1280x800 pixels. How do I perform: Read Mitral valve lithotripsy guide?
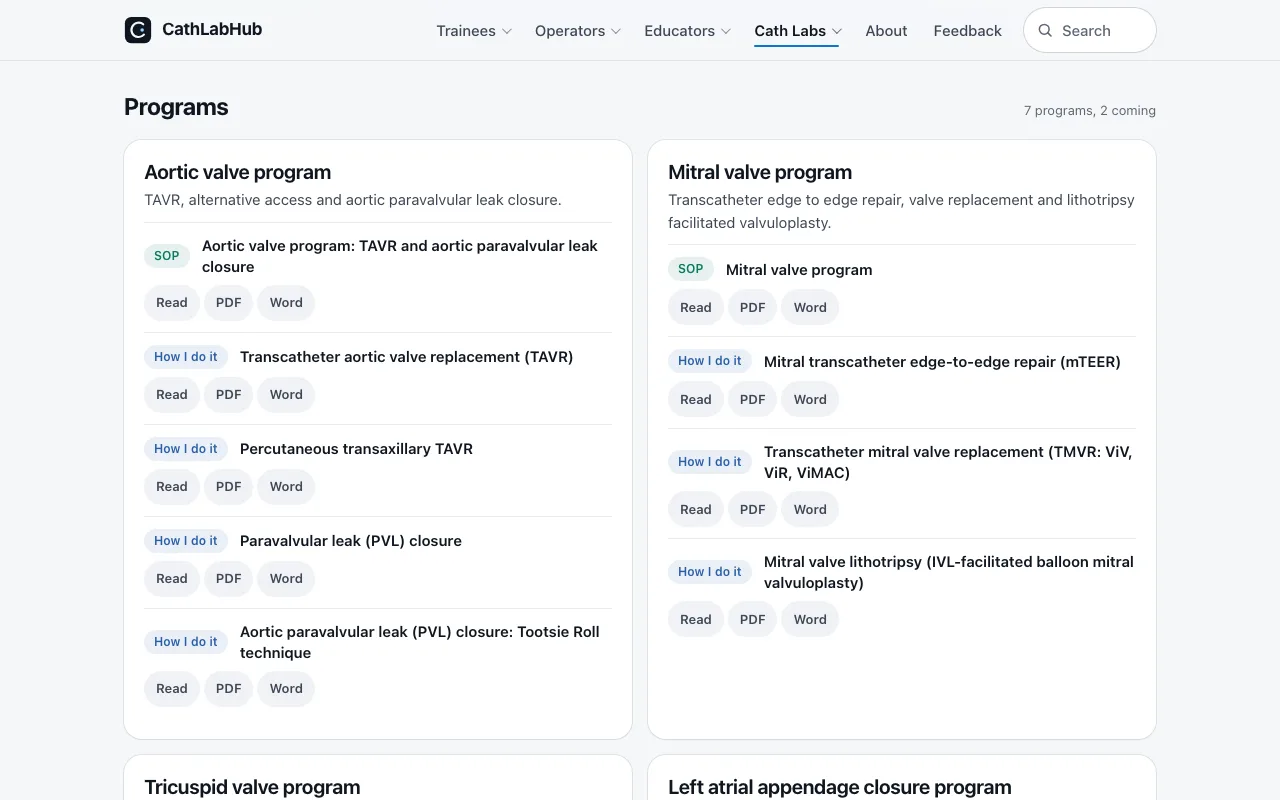click(696, 620)
